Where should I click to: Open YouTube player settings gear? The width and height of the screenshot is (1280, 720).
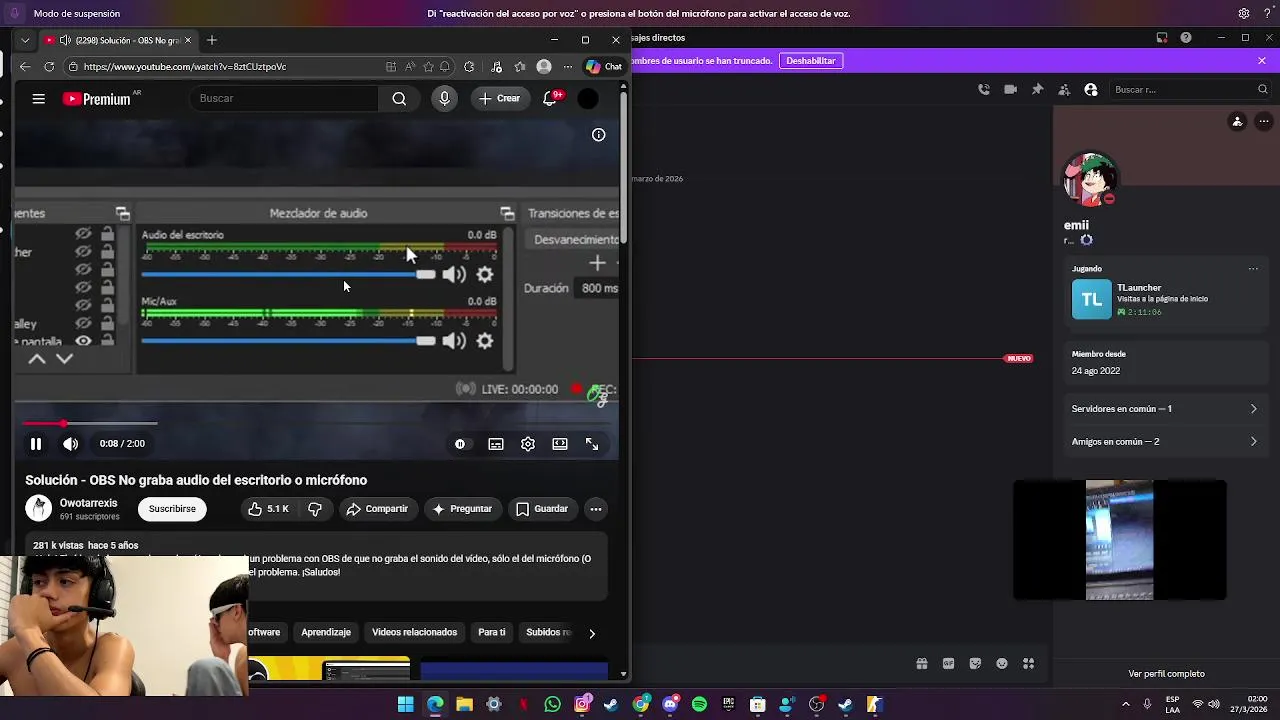coord(528,444)
